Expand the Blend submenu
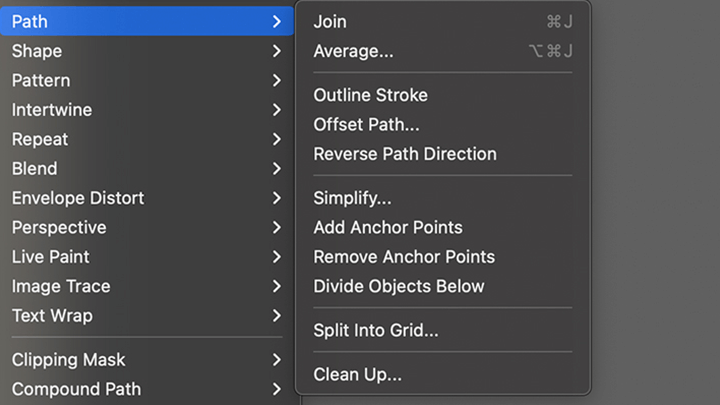The height and width of the screenshot is (405, 720). click(x=147, y=169)
